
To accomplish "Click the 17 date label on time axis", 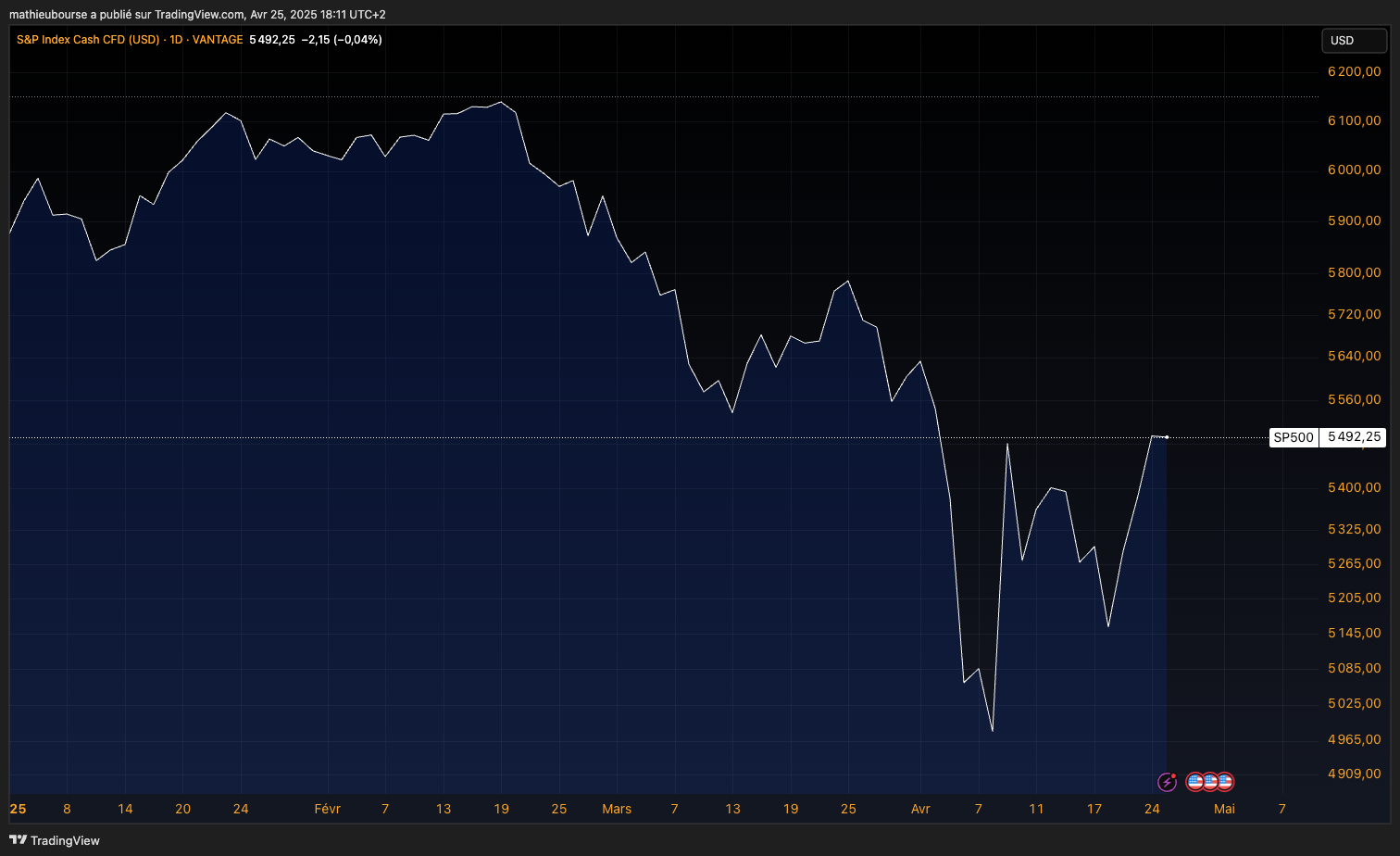I will (1094, 809).
